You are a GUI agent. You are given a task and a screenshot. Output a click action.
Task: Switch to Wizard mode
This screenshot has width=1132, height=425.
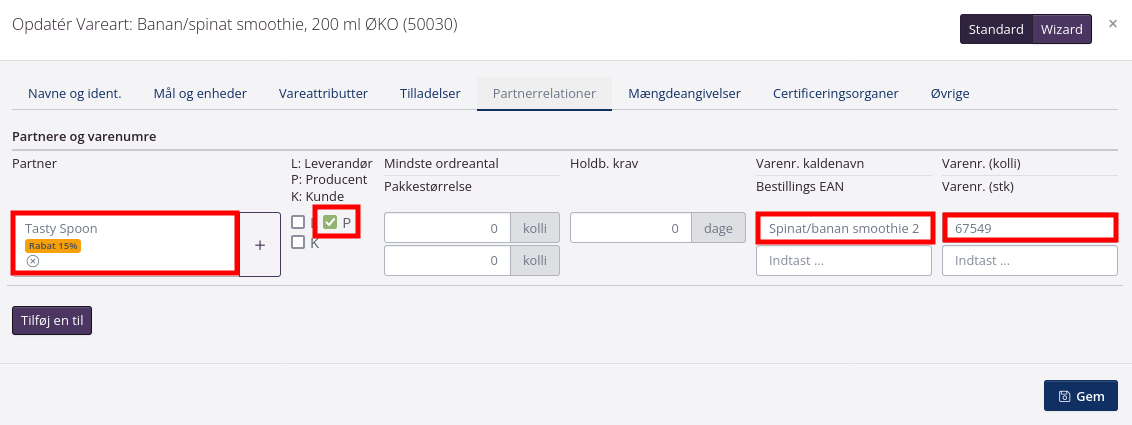tap(1061, 29)
